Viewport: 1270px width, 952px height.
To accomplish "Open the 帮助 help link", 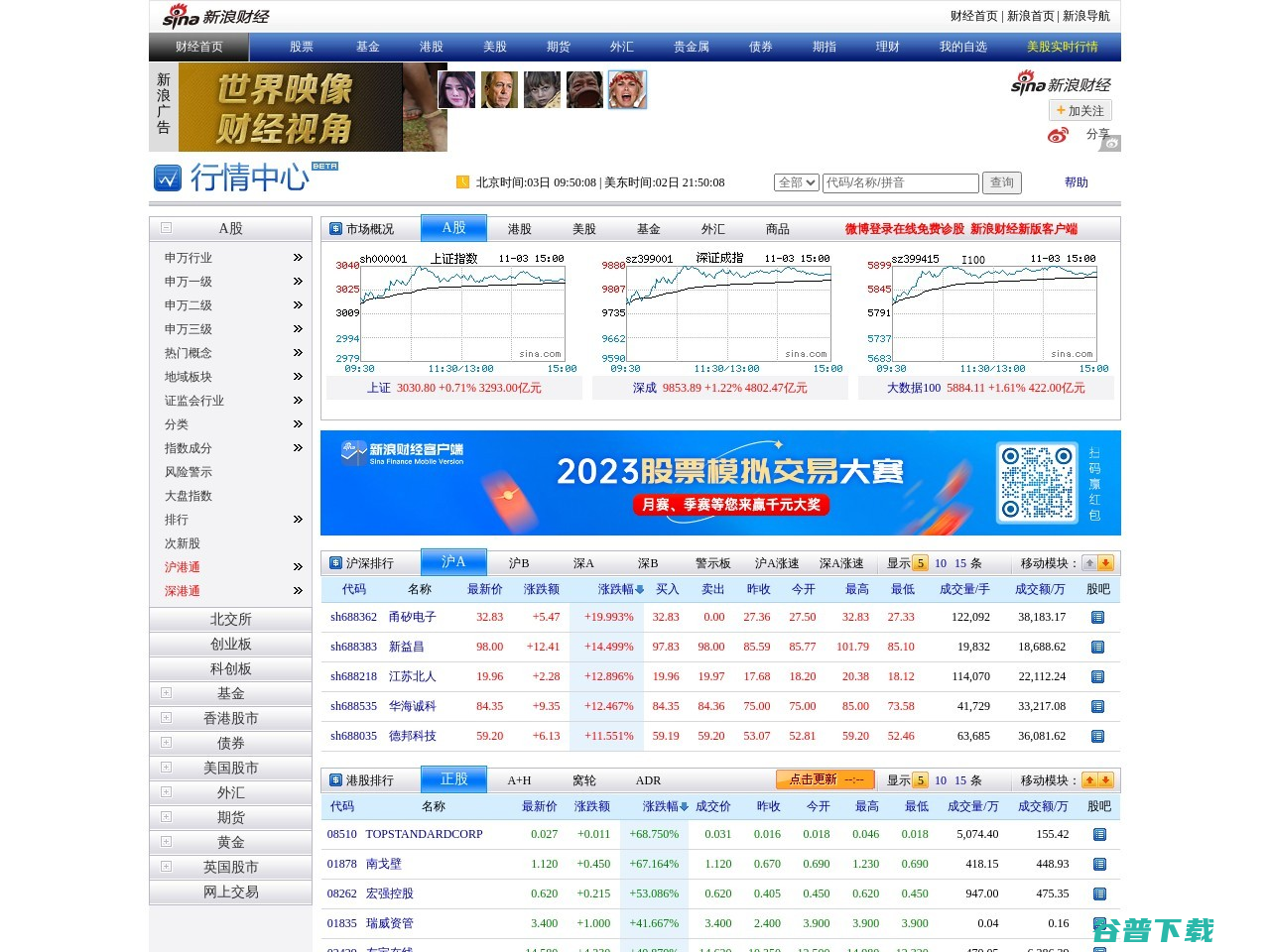I will tap(1077, 182).
